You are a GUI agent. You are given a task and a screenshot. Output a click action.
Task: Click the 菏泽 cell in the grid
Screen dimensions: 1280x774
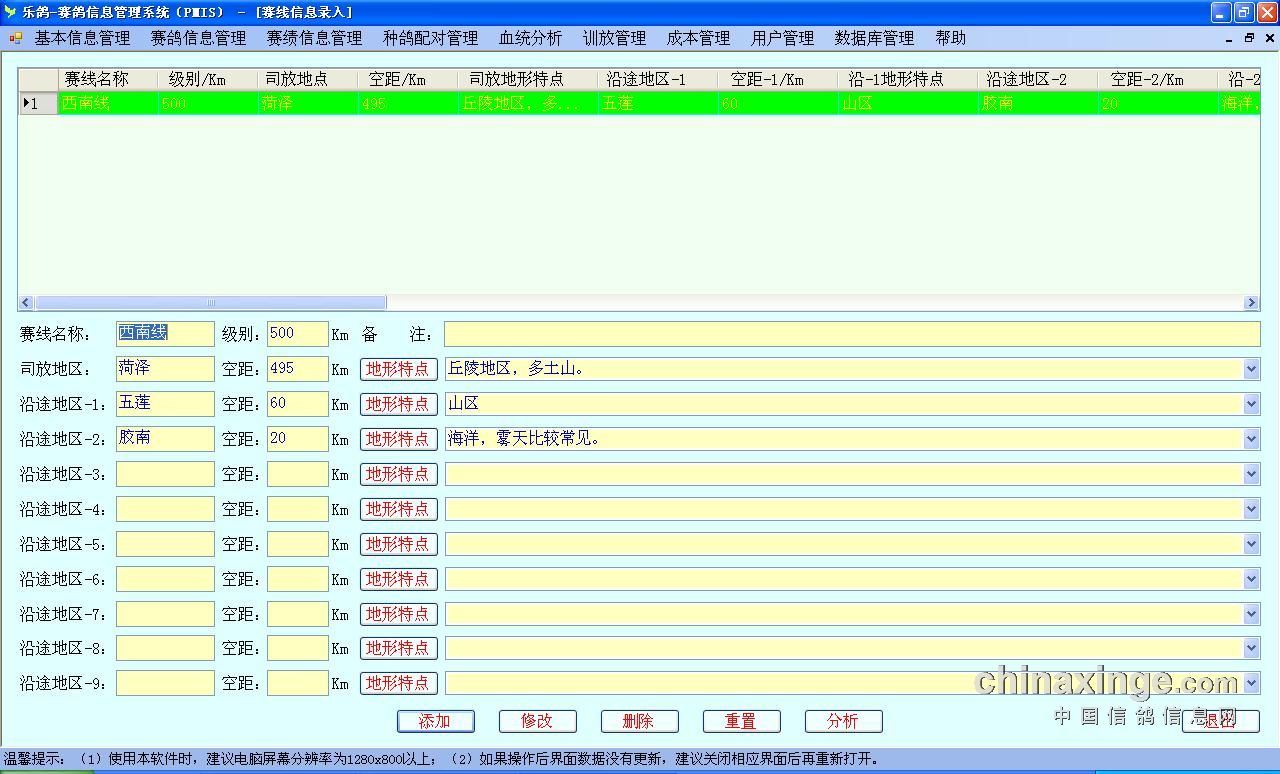pos(307,103)
